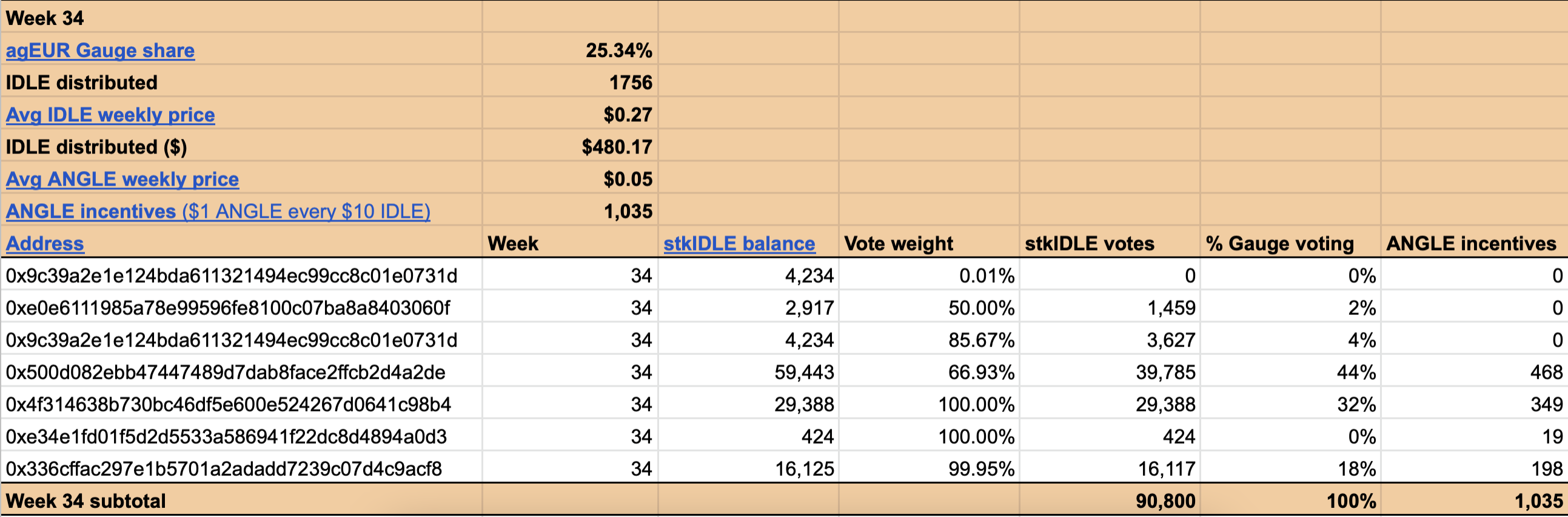Follow the ANGLE incentives link

tap(218, 211)
